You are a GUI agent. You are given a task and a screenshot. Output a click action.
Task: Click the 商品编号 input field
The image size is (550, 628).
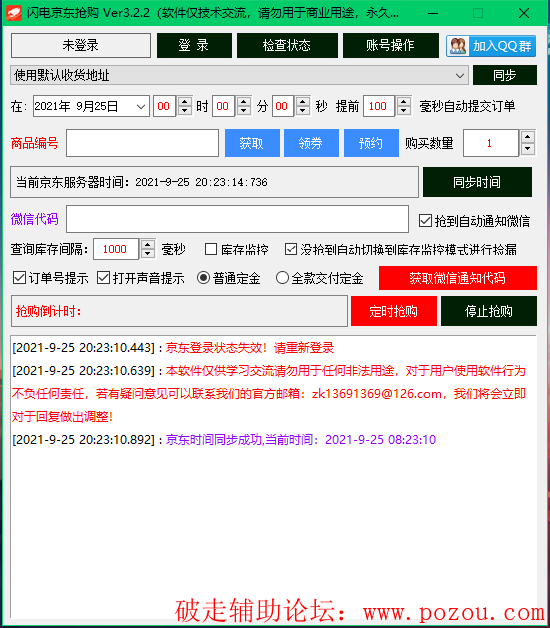click(x=143, y=143)
